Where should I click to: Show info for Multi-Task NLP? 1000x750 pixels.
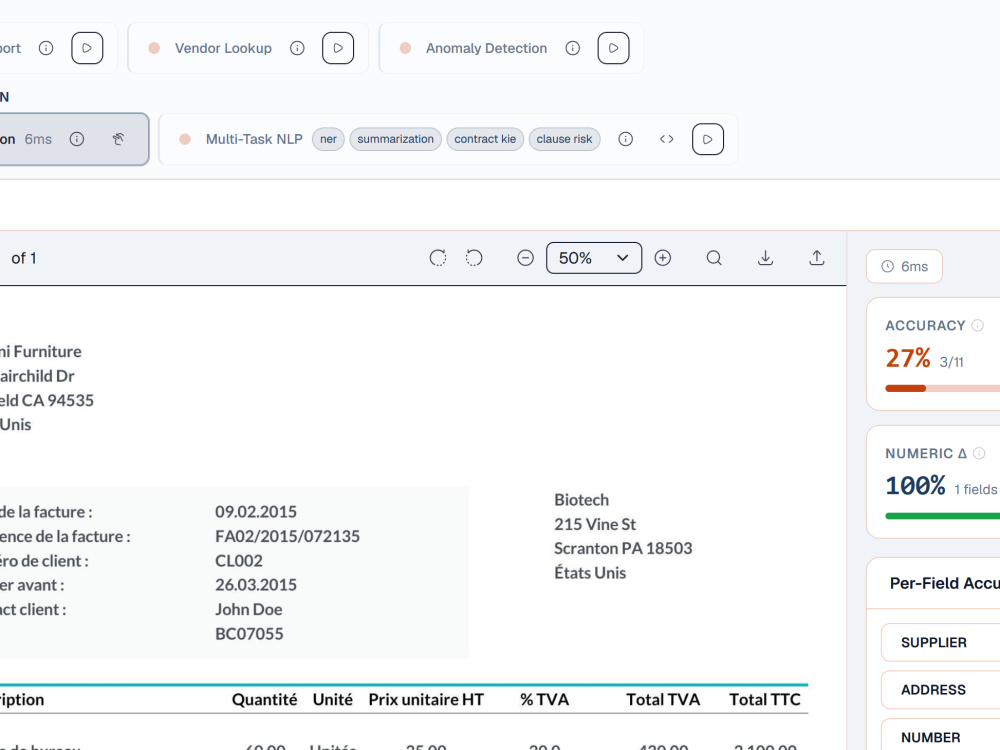pos(626,139)
